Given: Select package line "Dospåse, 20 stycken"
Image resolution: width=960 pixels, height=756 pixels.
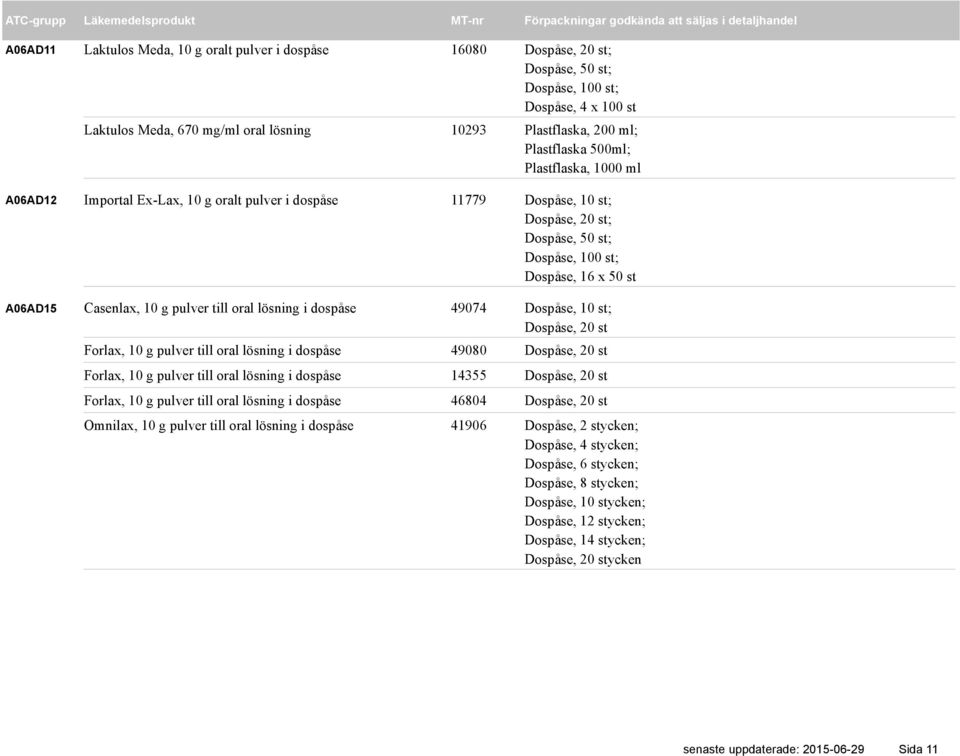Looking at the screenshot, I should tap(583, 560).
